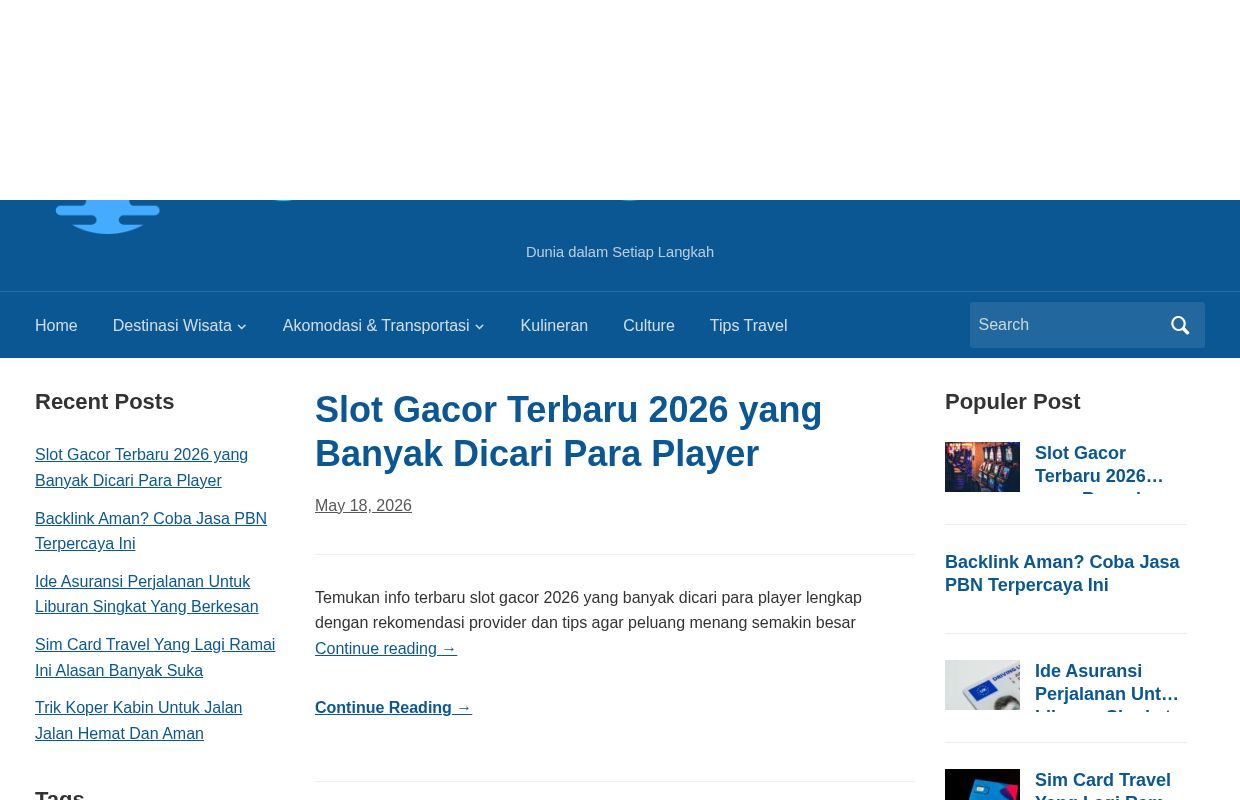Image resolution: width=1240 pixels, height=800 pixels.
Task: Click the excerpt paragraph Temukan info terbaru slot gacor
Action: (588, 610)
